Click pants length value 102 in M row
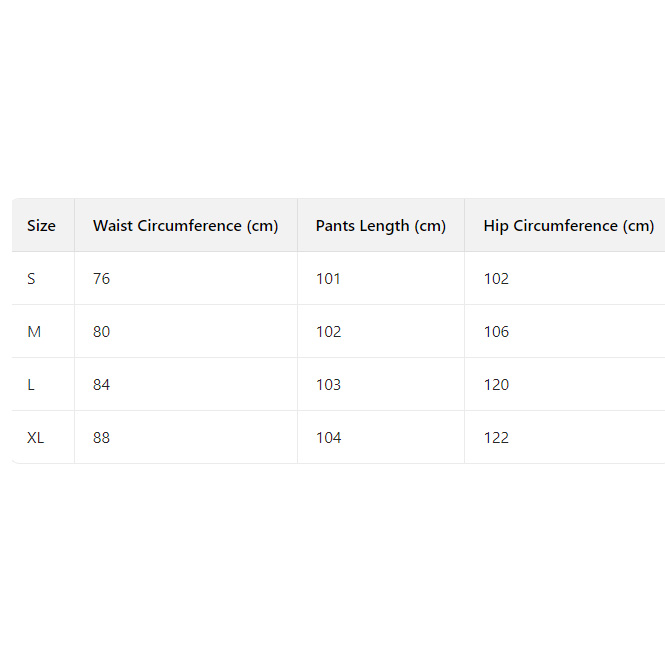 point(328,332)
